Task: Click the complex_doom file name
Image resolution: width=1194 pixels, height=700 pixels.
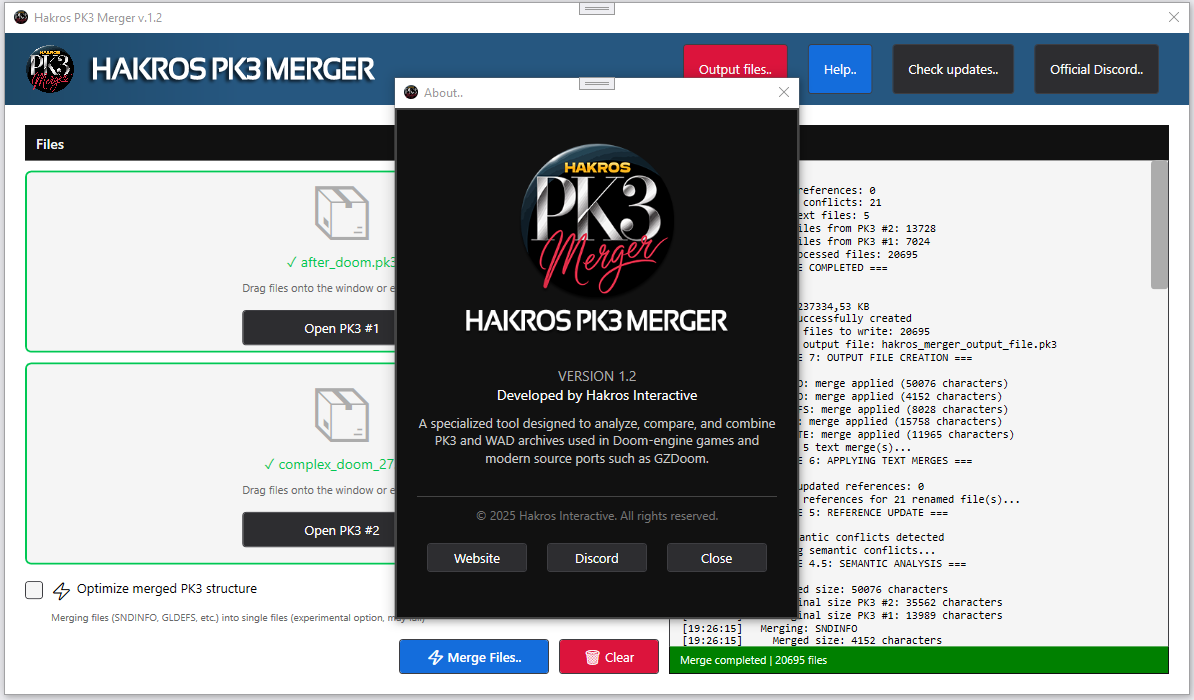Action: tap(330, 464)
